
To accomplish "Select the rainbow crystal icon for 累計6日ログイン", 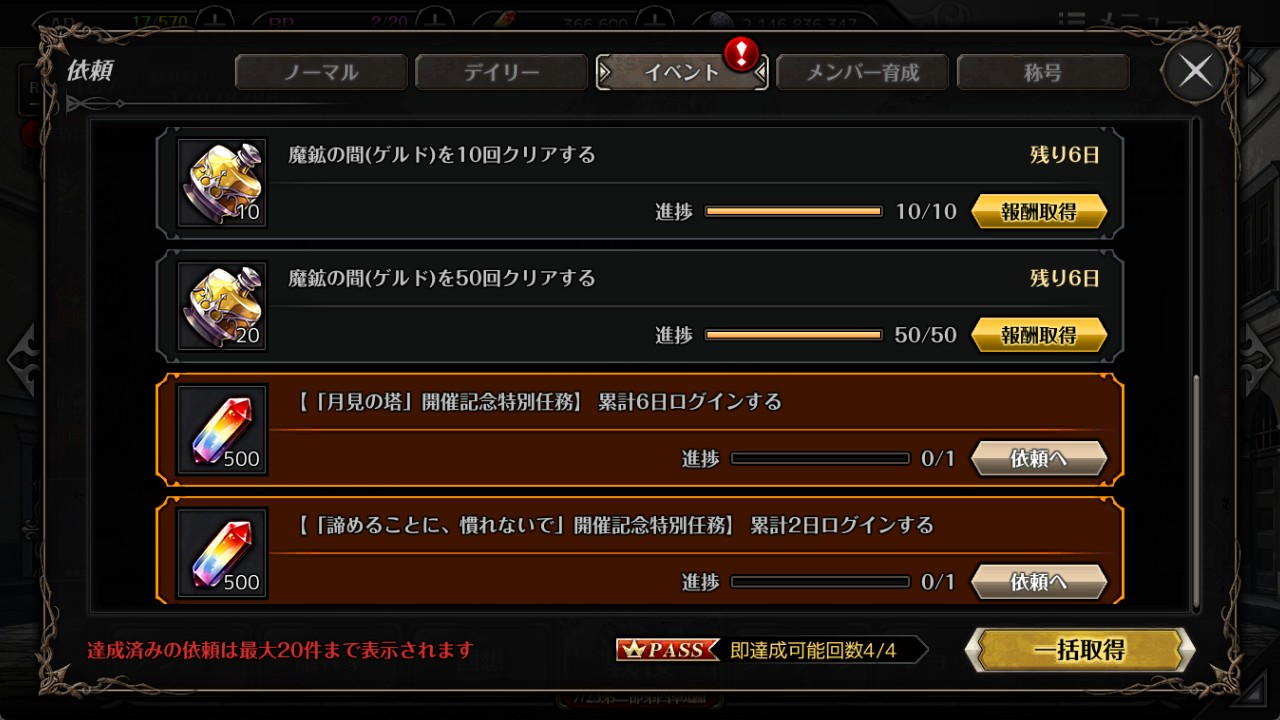I will click(222, 429).
